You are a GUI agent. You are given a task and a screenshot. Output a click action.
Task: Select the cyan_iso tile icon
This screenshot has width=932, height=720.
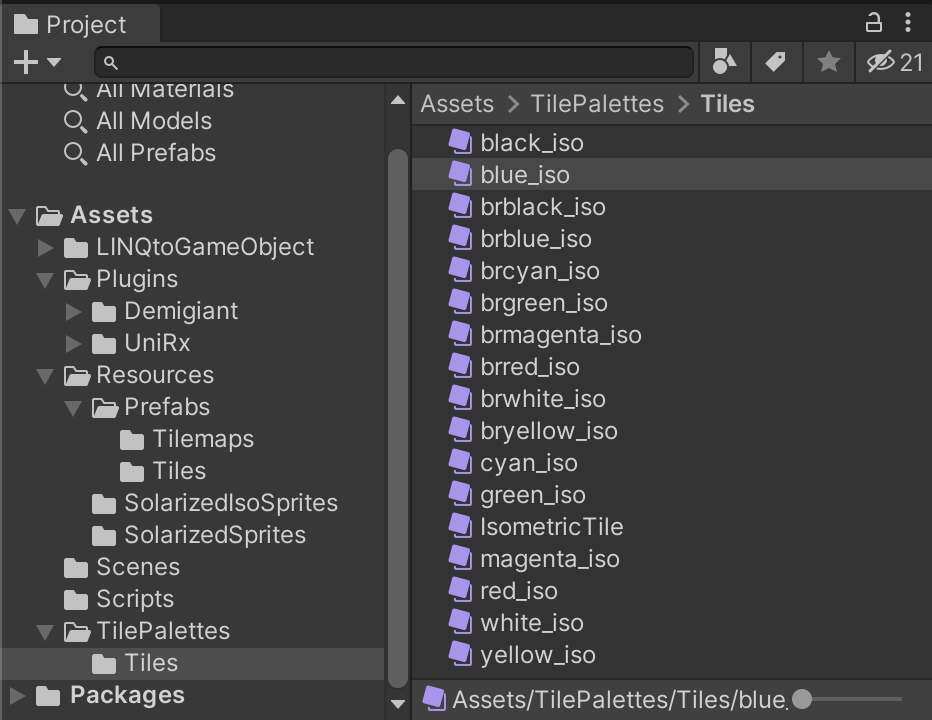pyautogui.click(x=460, y=463)
